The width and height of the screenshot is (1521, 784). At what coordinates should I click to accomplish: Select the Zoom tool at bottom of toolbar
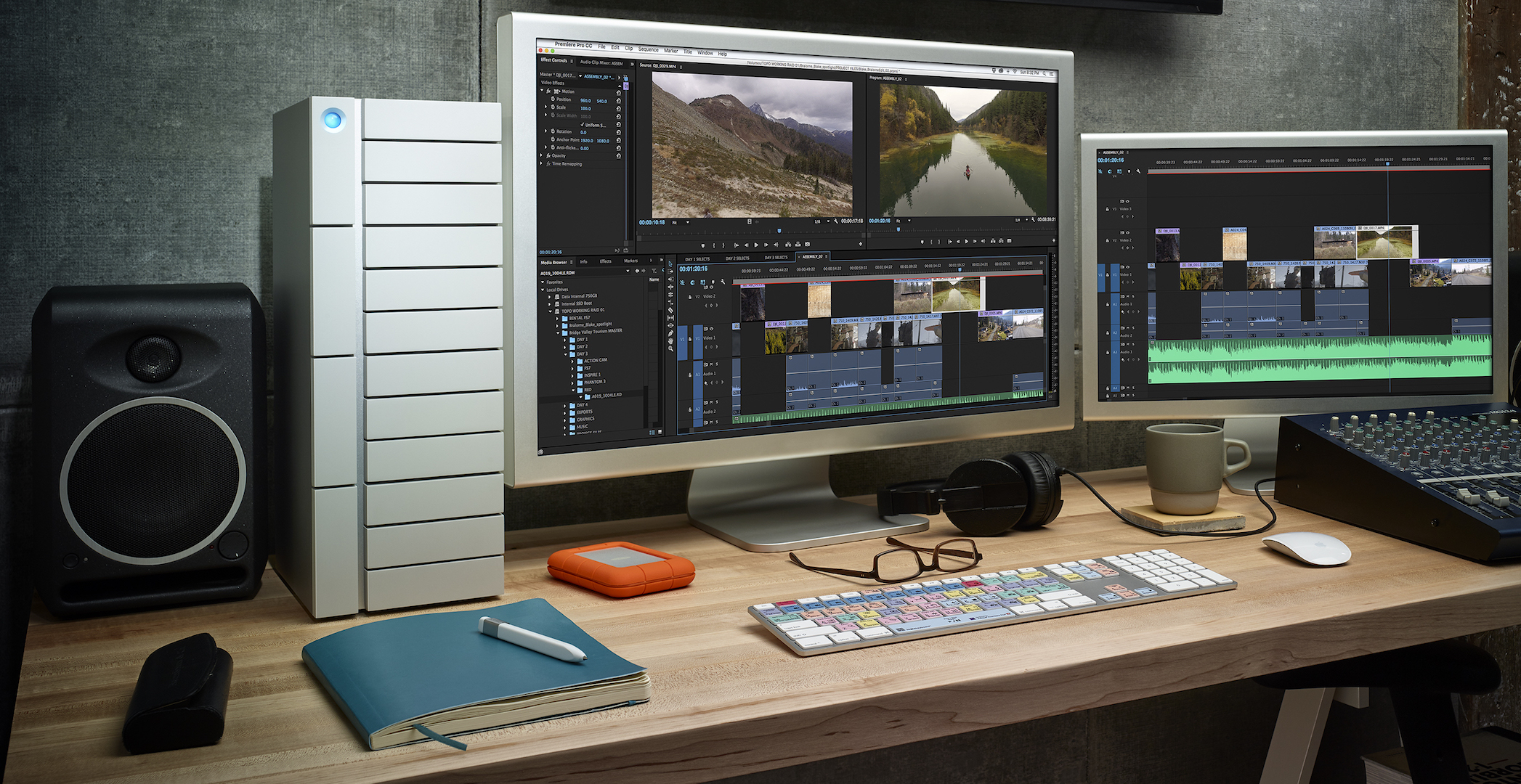(x=670, y=349)
